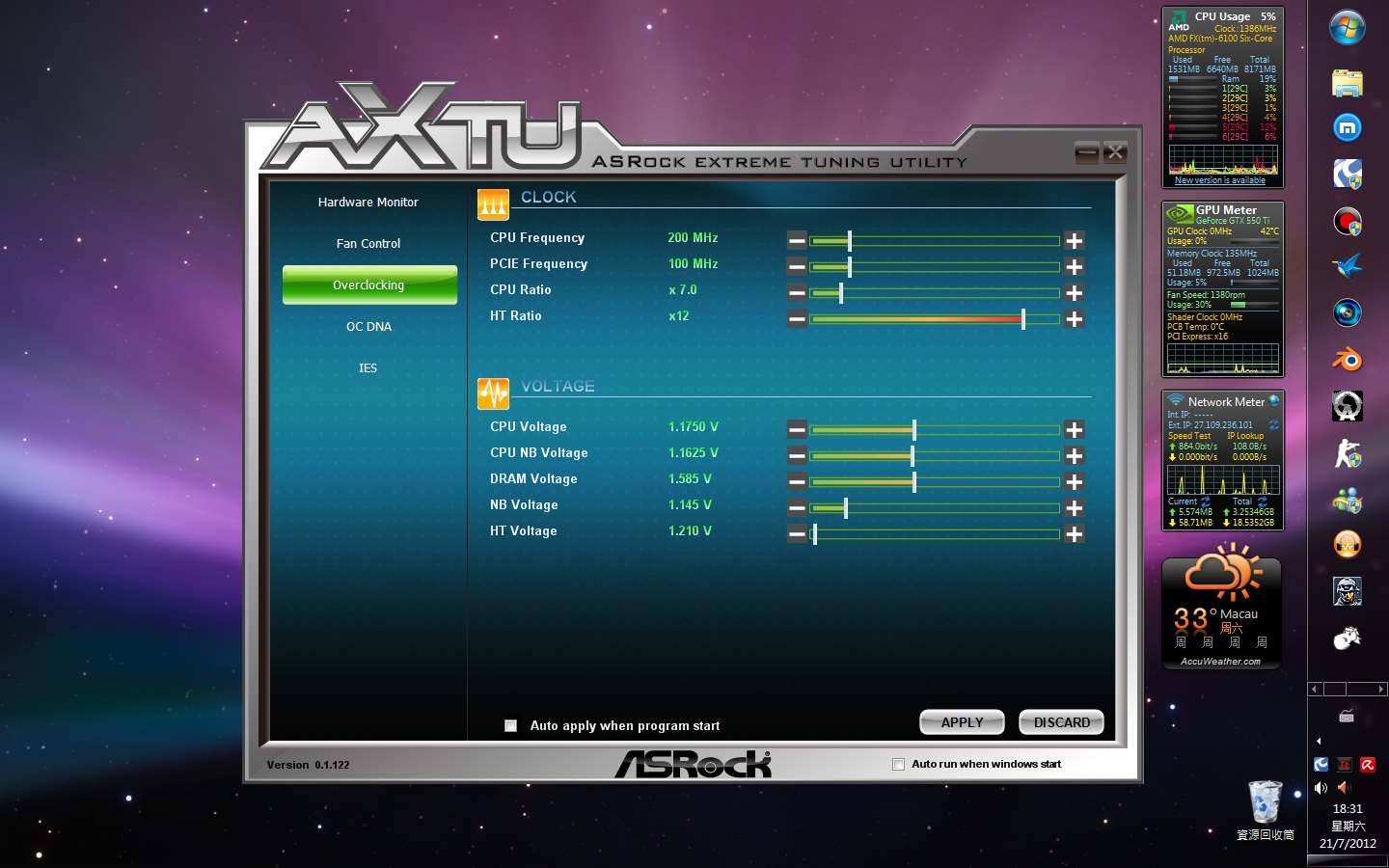The image size is (1389, 868).
Task: Reduce CPU NB Voltage with minus button
Action: tap(797, 455)
